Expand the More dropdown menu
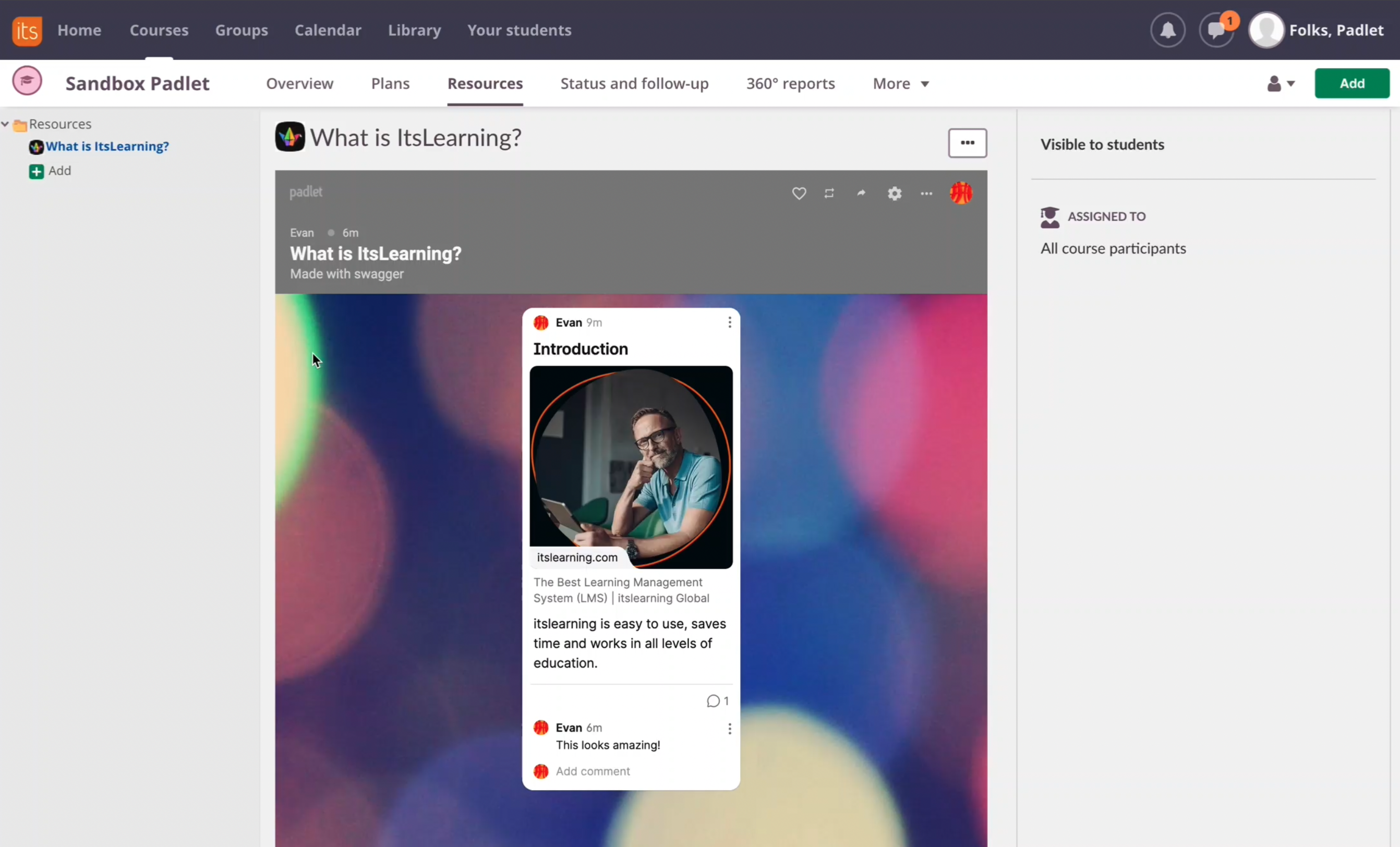This screenshot has width=1400, height=847. click(901, 84)
